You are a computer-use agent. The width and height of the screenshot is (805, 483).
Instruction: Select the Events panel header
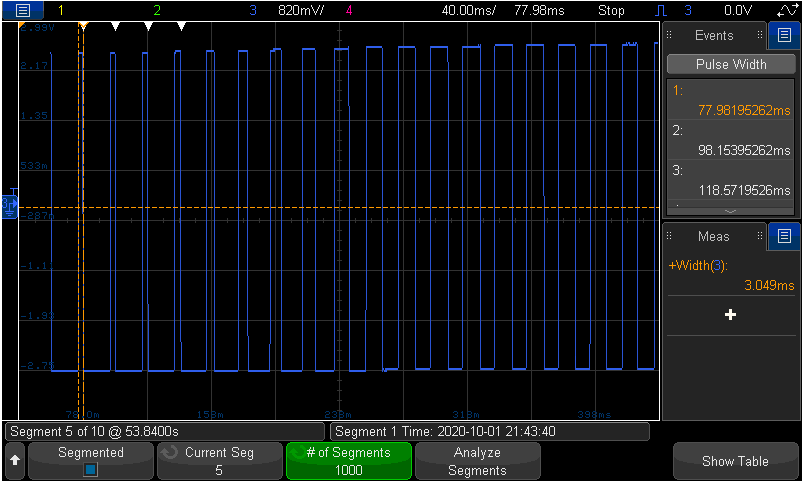(x=714, y=36)
